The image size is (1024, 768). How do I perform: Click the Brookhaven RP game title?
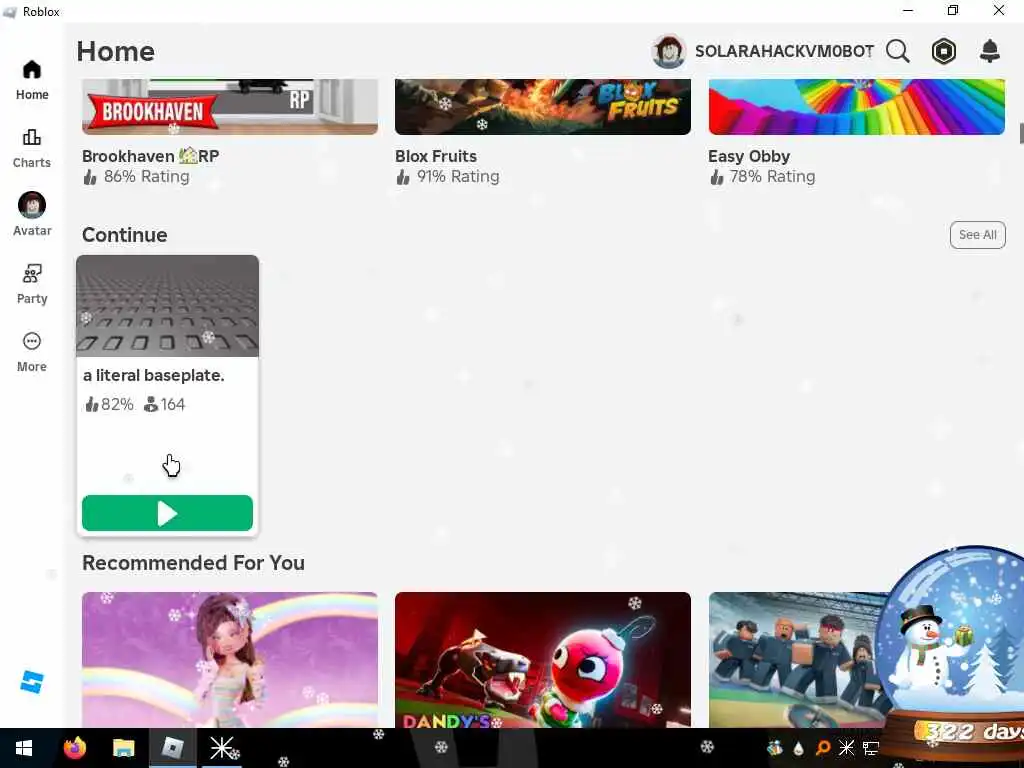pos(150,156)
